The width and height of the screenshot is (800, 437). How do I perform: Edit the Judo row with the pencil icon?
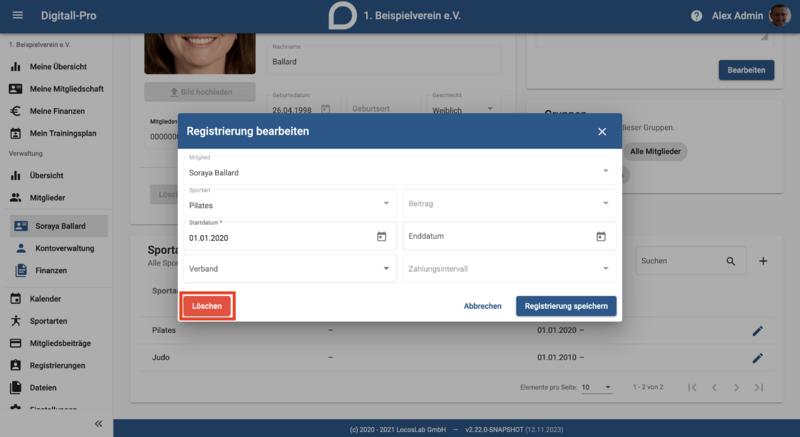(x=758, y=358)
